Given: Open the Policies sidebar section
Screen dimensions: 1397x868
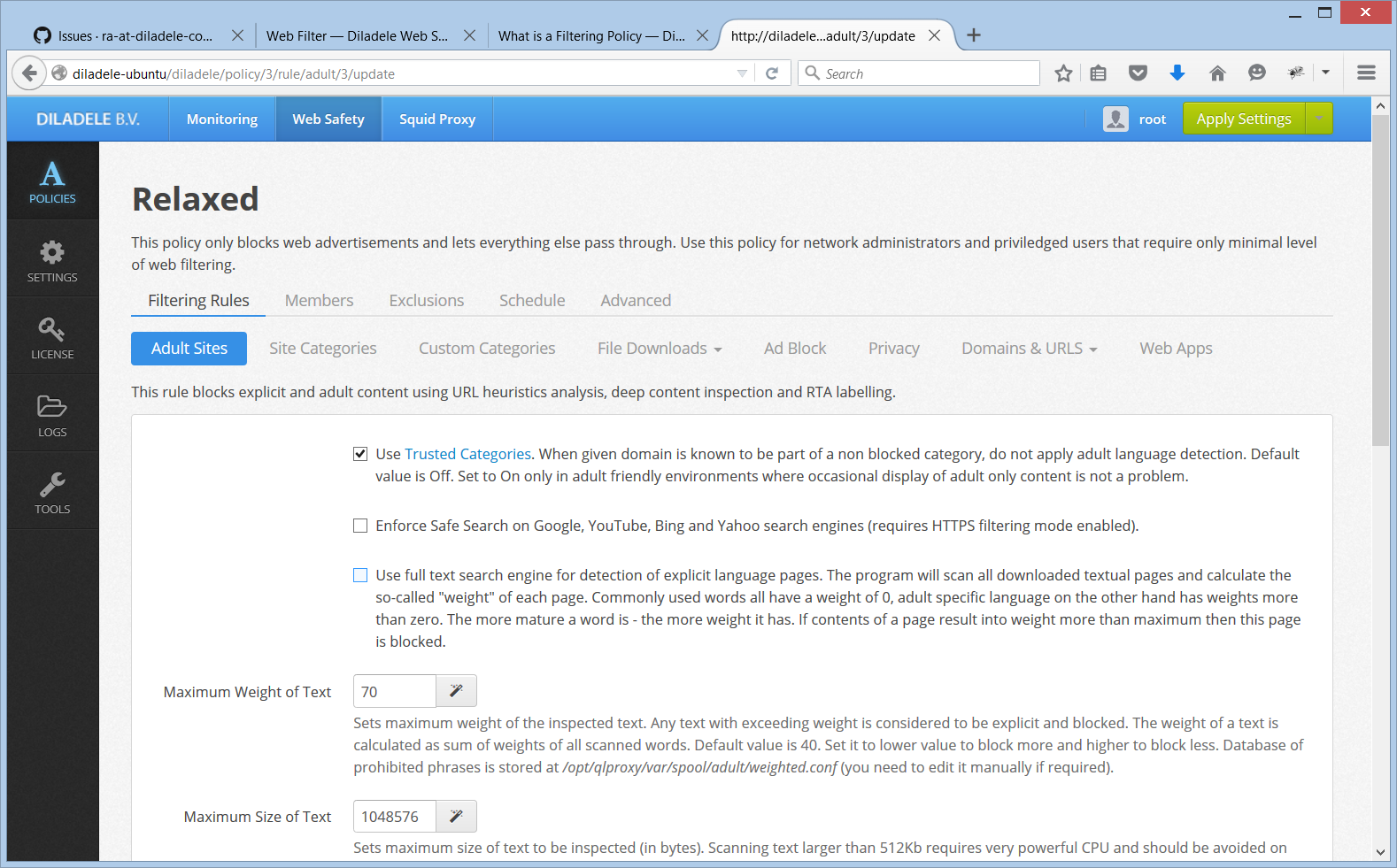Looking at the screenshot, I should 52,181.
